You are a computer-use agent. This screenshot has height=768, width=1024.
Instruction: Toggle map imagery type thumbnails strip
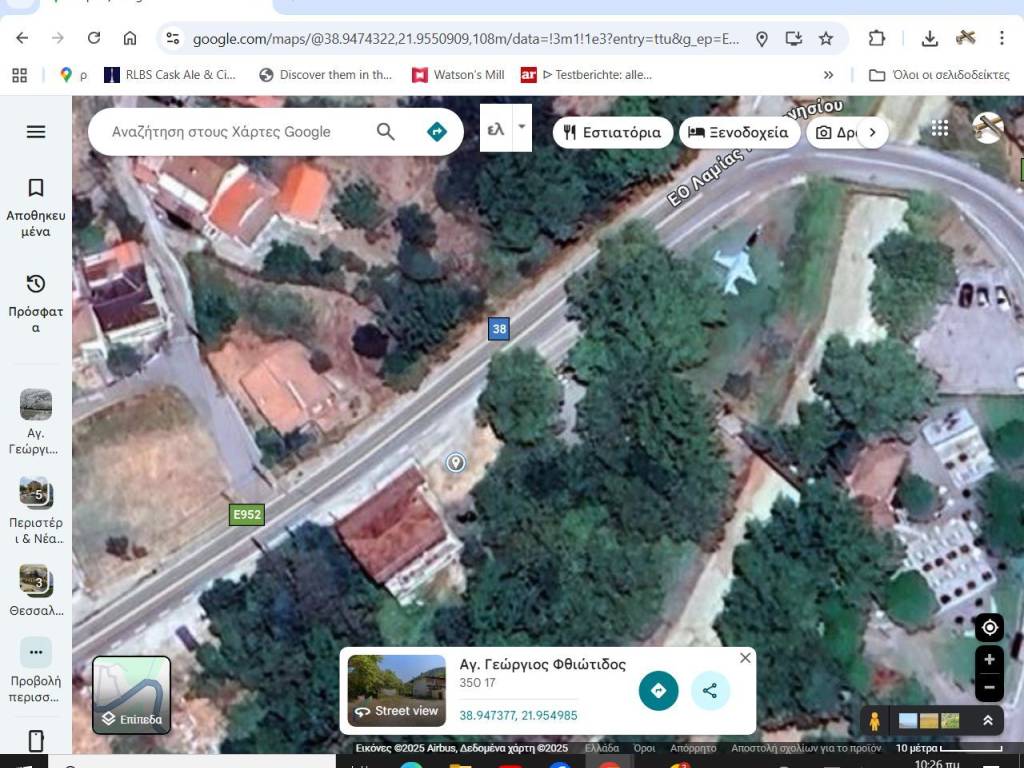929,720
